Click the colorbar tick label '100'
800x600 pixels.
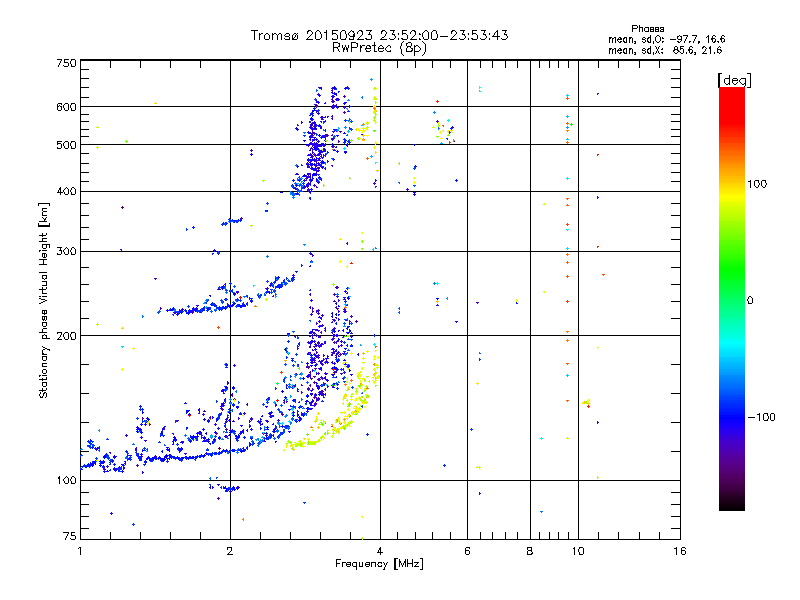pyautogui.click(x=757, y=184)
